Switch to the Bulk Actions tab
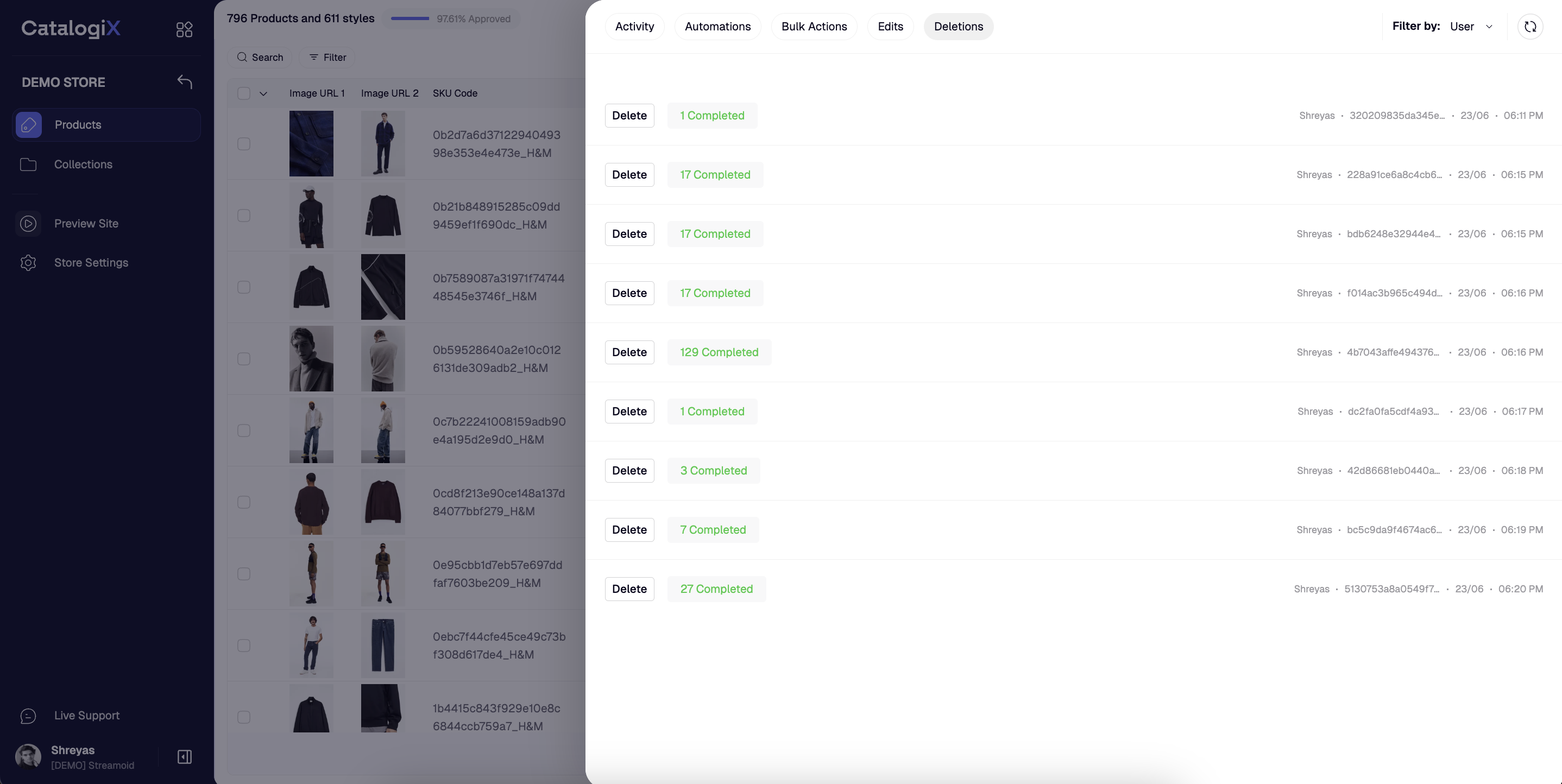This screenshot has width=1562, height=784. click(814, 27)
